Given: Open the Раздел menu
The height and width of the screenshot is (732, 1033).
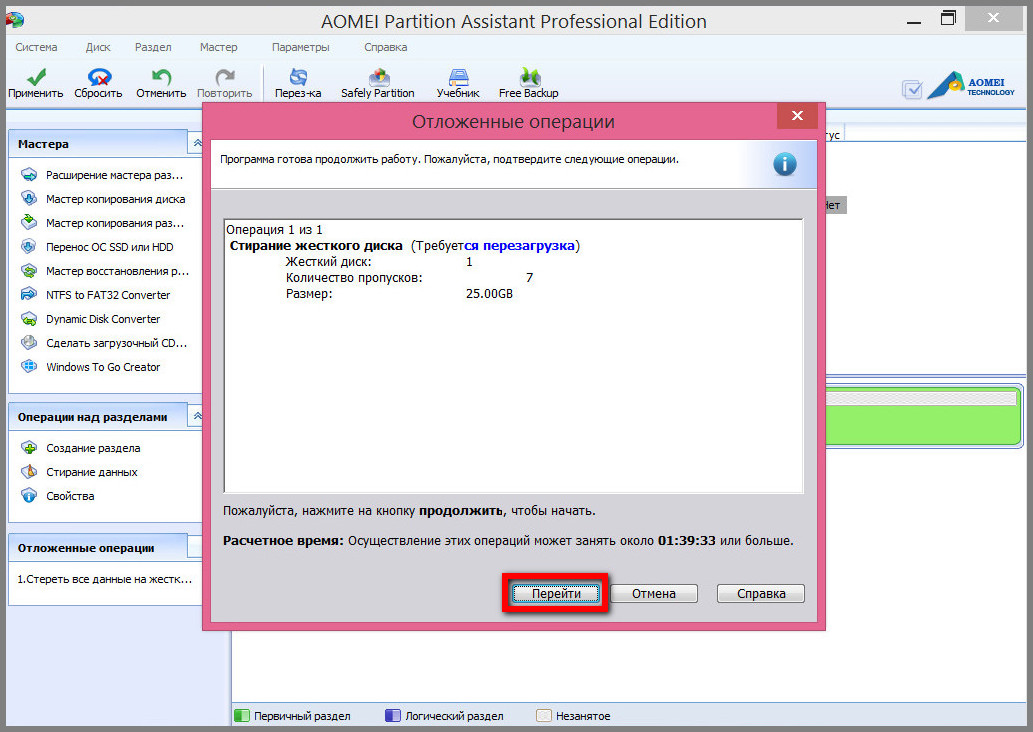Looking at the screenshot, I should [153, 47].
